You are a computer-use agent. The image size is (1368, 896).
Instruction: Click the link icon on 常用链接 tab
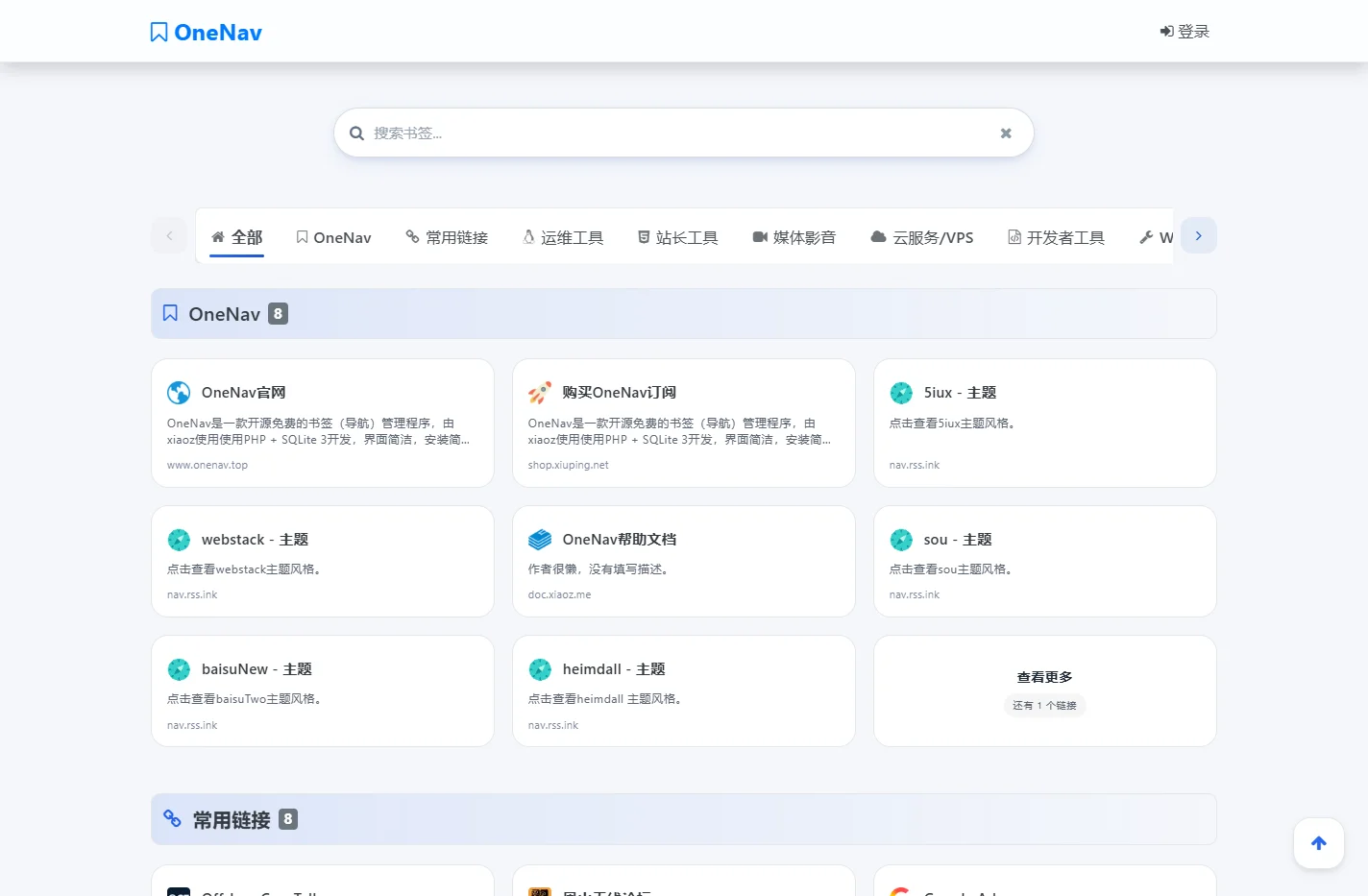point(412,236)
